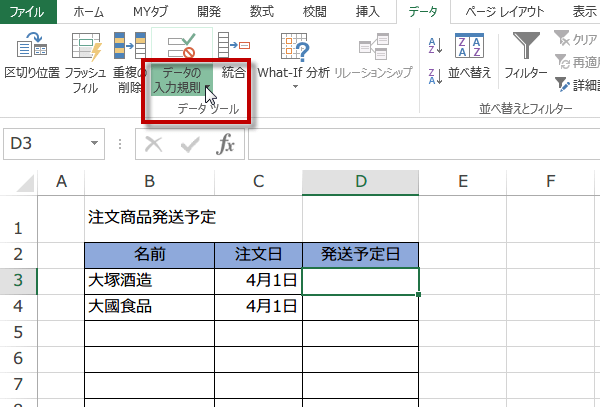Viewport: 600px width, 407px height.
Task: Select column E header
Action: tap(463, 181)
